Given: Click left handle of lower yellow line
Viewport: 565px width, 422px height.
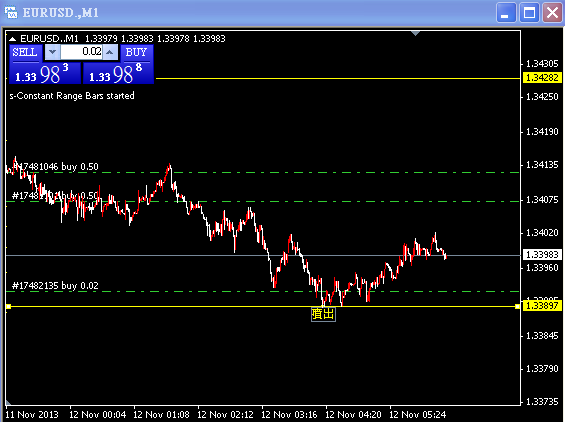Looking at the screenshot, I should (x=9, y=306).
